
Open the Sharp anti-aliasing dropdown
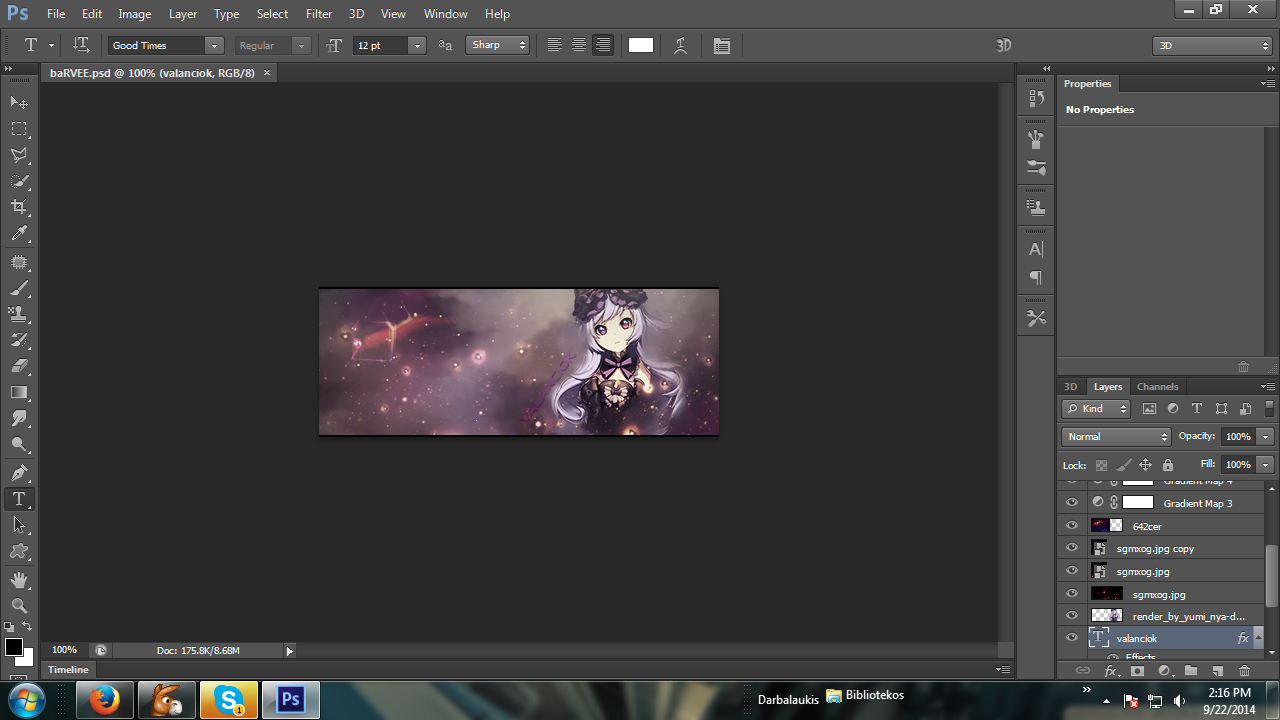coord(498,45)
